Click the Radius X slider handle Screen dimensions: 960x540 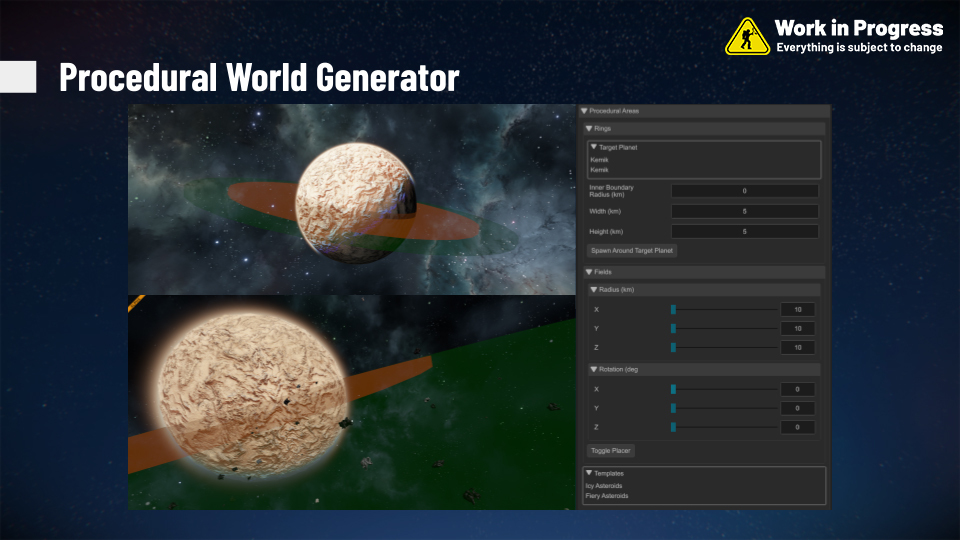point(674,310)
